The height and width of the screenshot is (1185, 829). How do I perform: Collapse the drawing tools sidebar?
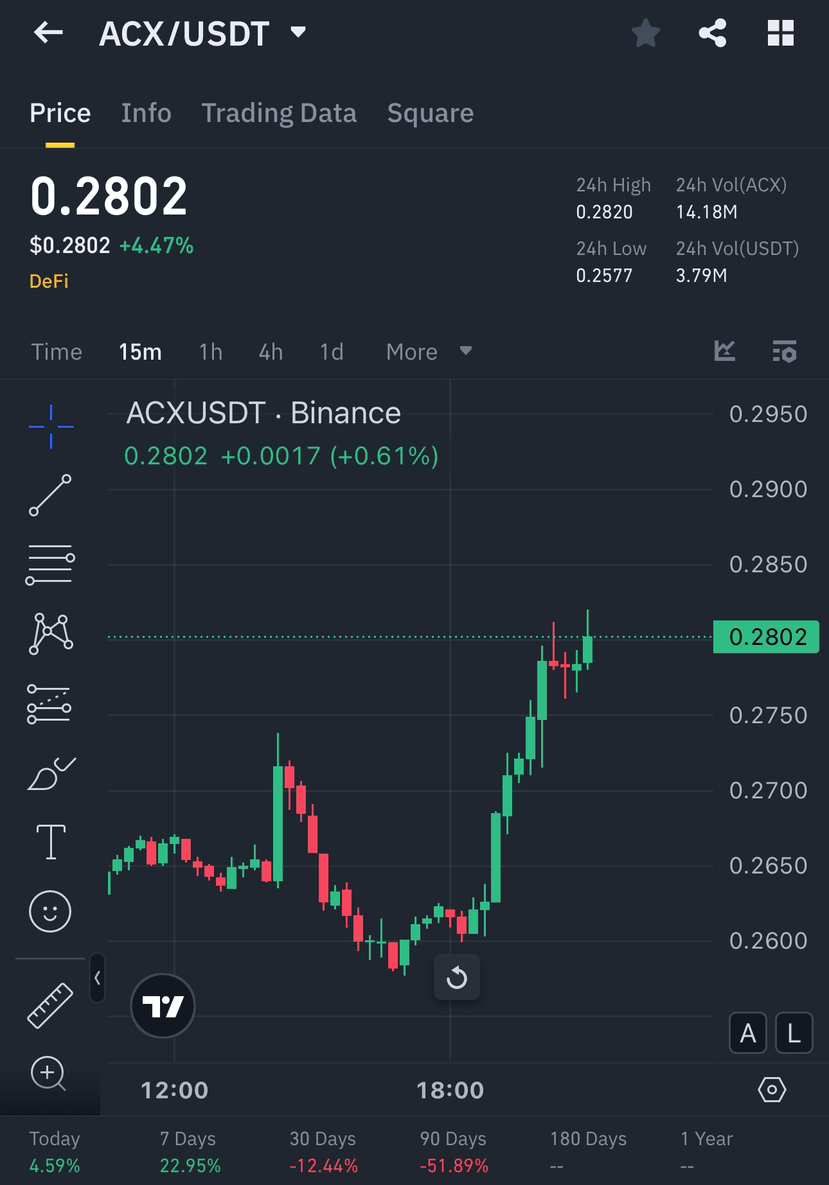click(96, 980)
